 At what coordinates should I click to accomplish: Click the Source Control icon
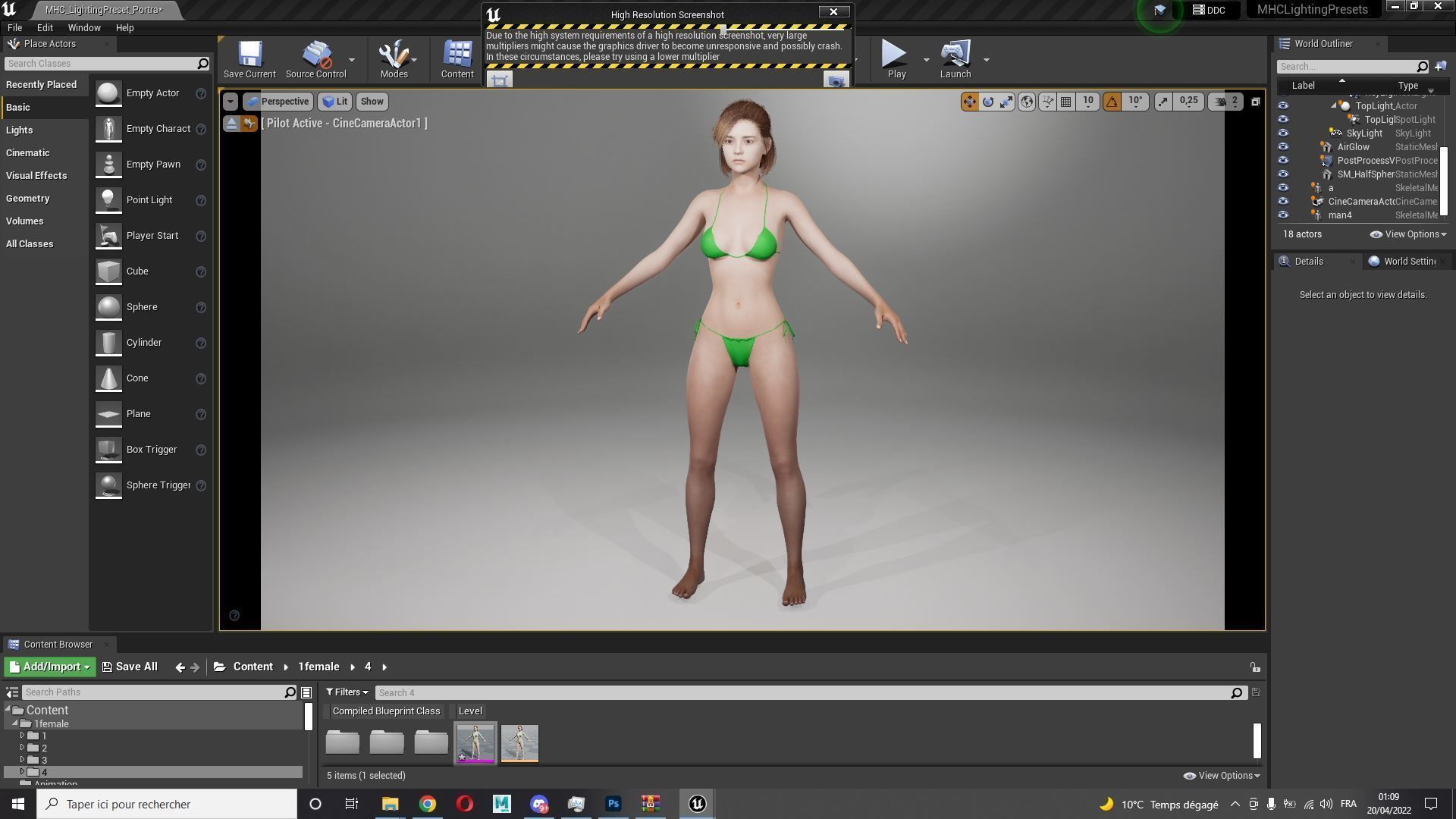315,59
